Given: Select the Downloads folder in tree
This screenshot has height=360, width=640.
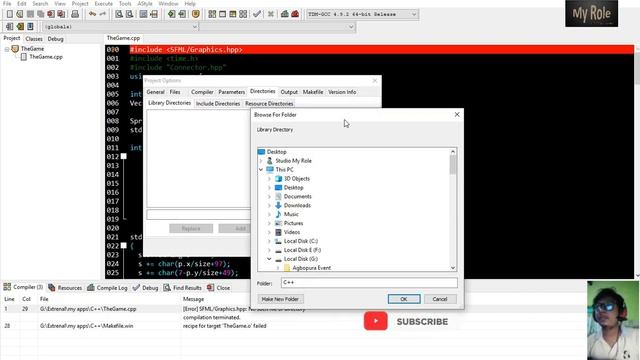Looking at the screenshot, I should coord(297,206).
